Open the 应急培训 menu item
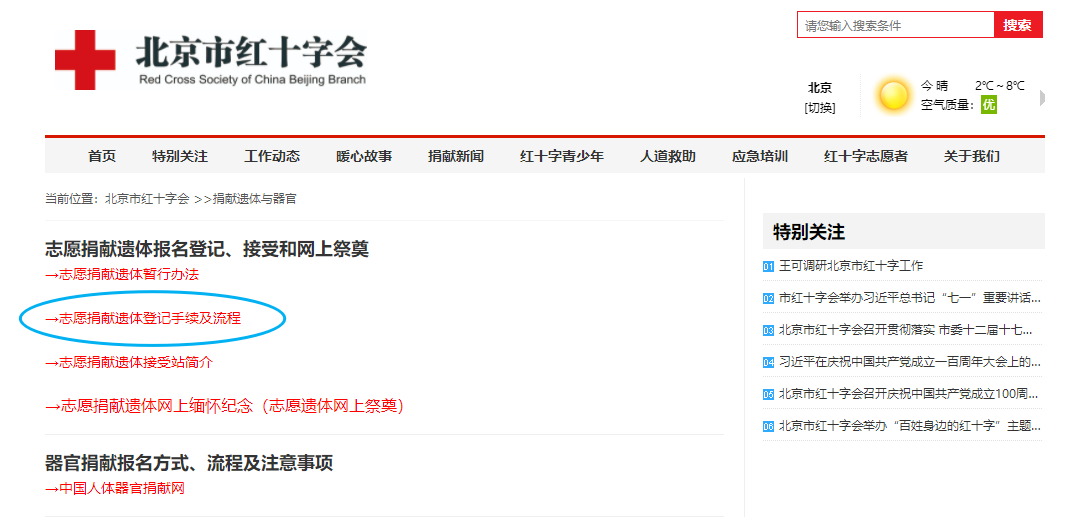The height and width of the screenshot is (531, 1066). pos(759,156)
